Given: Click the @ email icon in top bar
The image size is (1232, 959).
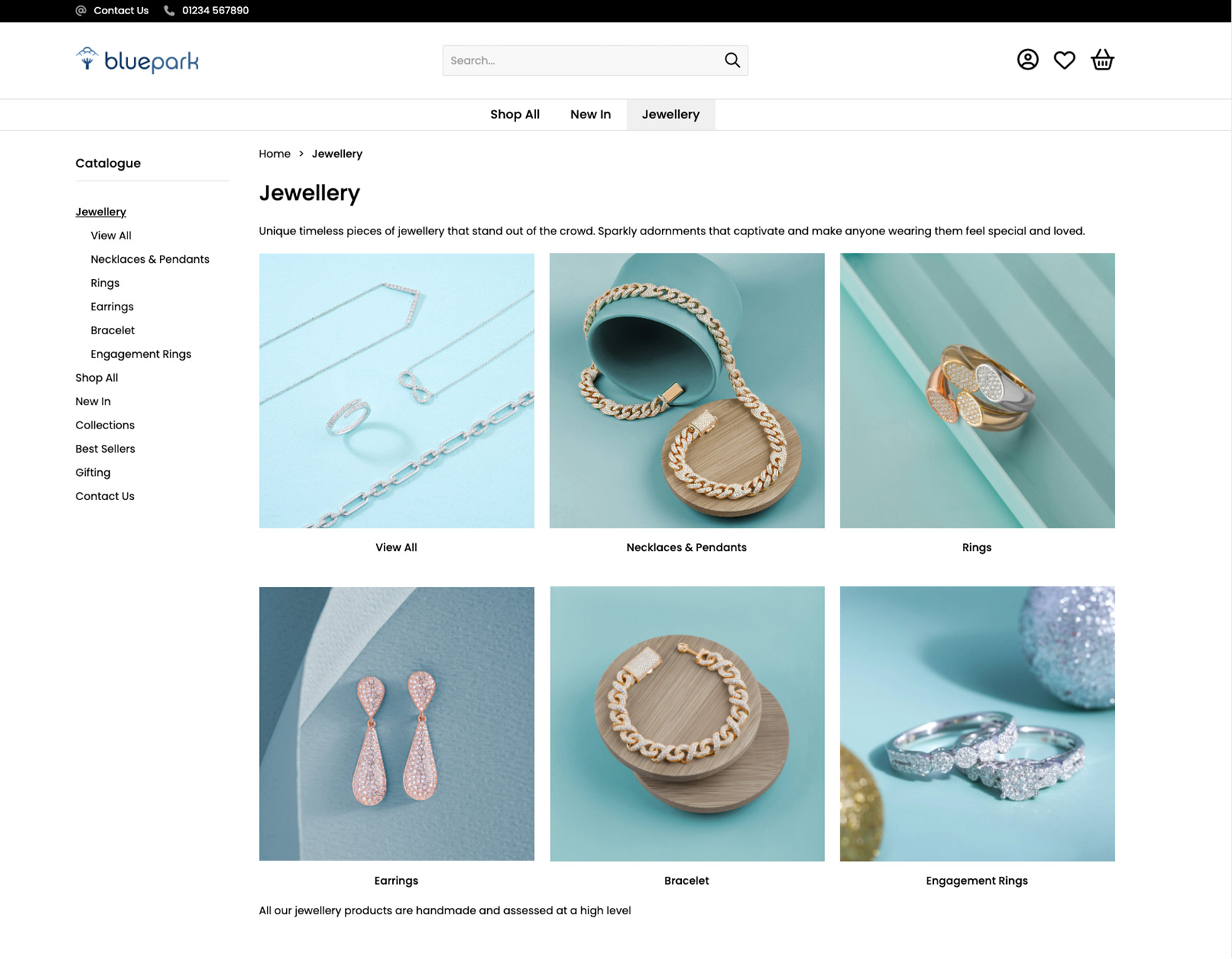Looking at the screenshot, I should pyautogui.click(x=81, y=11).
